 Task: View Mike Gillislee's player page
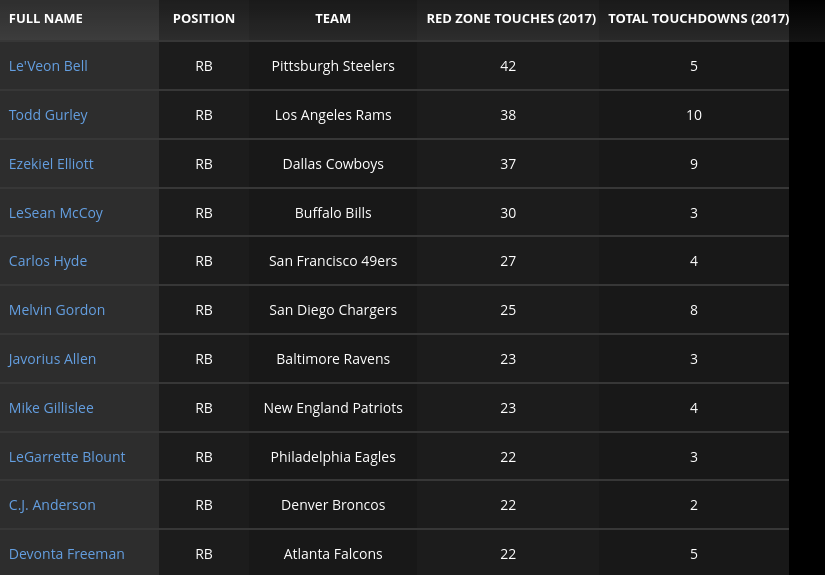click(x=52, y=408)
